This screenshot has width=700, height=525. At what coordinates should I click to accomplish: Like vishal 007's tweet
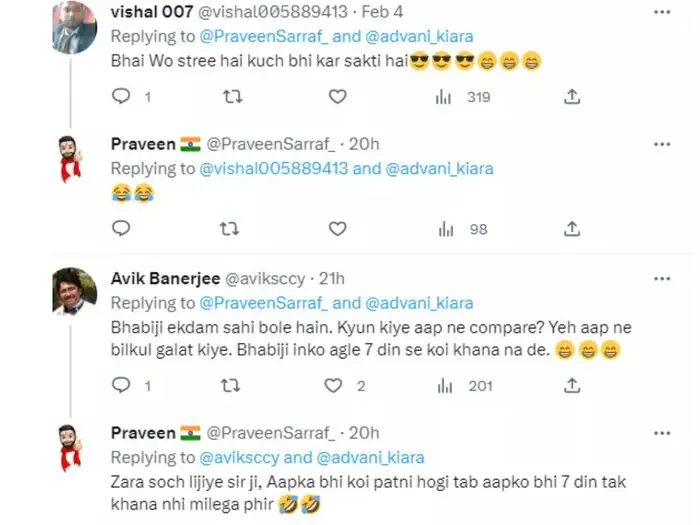coord(338,97)
